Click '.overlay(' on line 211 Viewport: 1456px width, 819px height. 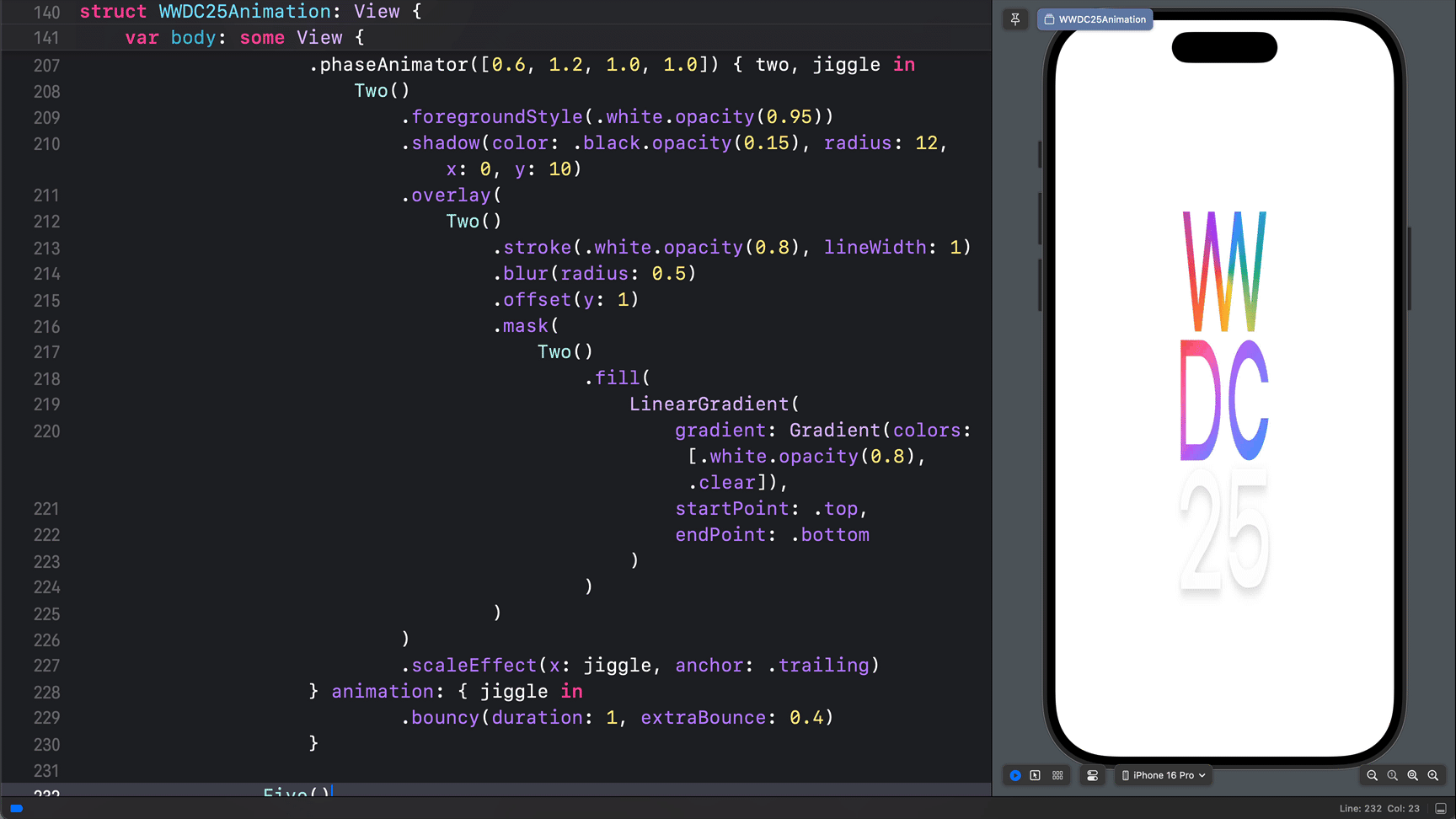451,195
